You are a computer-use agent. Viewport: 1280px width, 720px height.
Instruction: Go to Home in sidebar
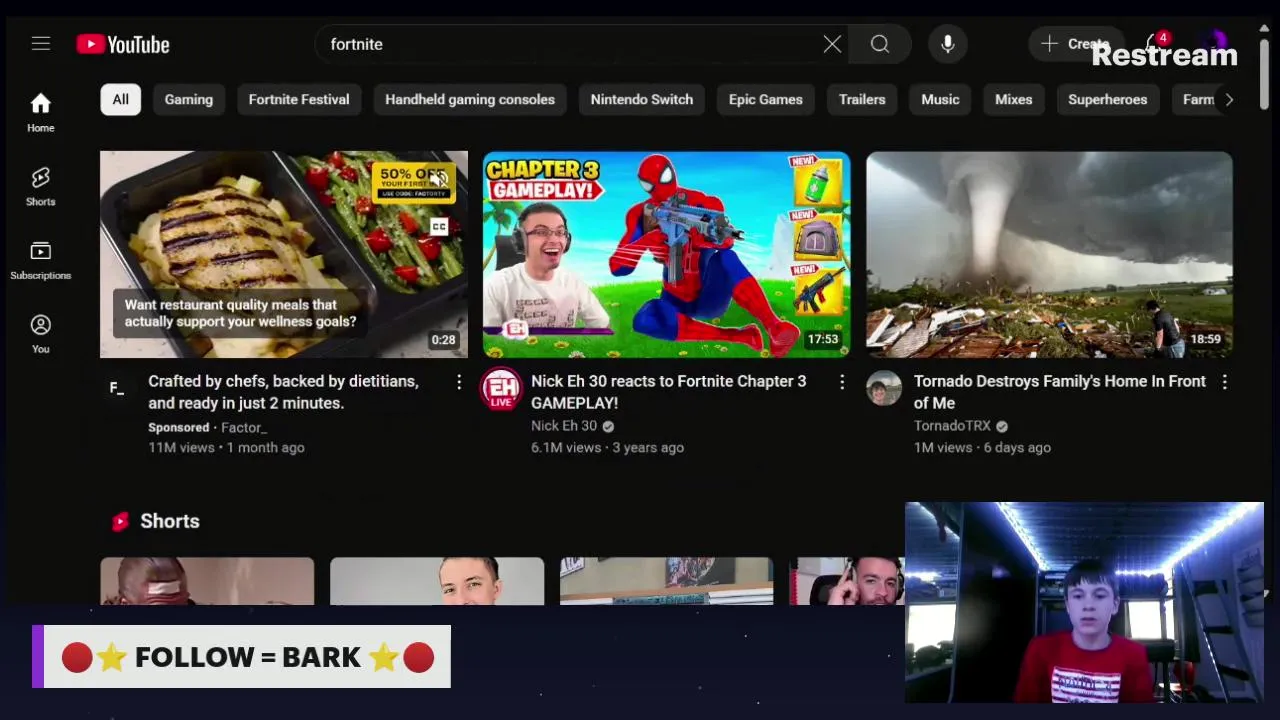(x=40, y=112)
